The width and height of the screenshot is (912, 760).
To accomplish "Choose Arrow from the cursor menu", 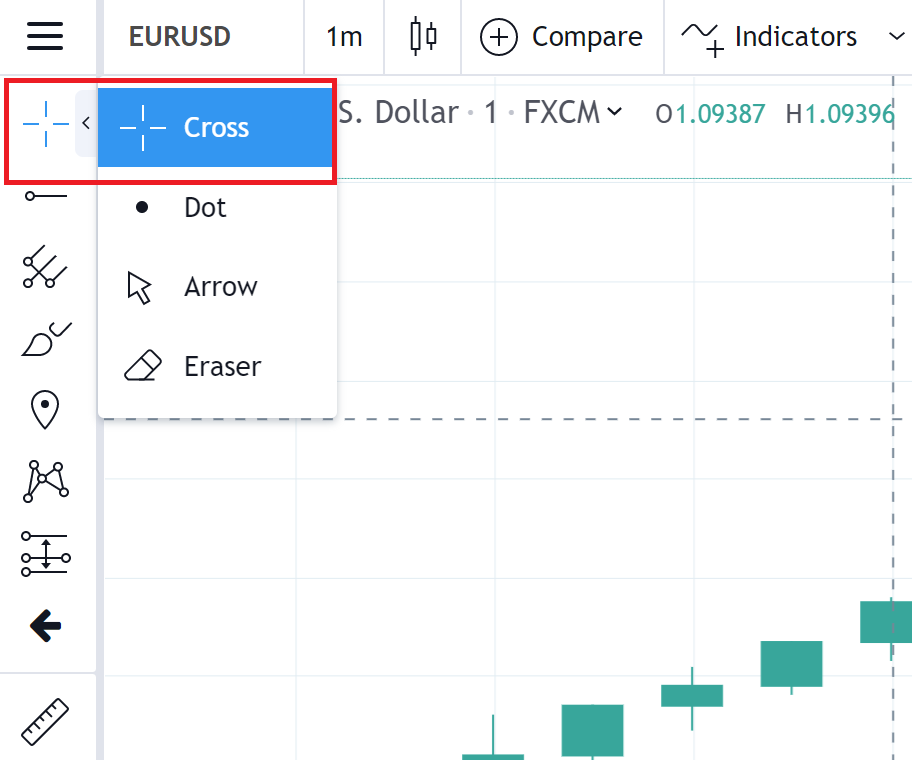I will (x=218, y=287).
